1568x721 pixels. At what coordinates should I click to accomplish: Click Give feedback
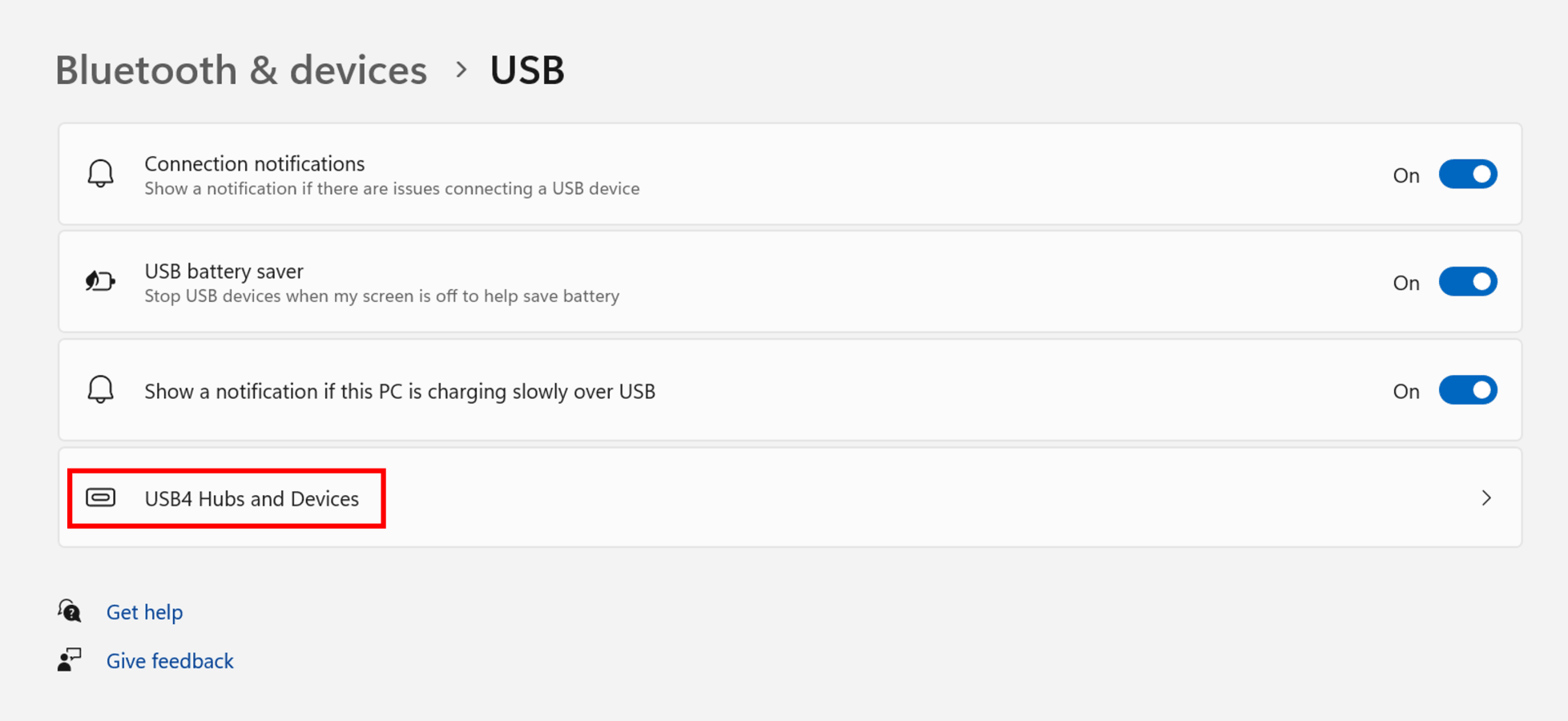coord(169,660)
